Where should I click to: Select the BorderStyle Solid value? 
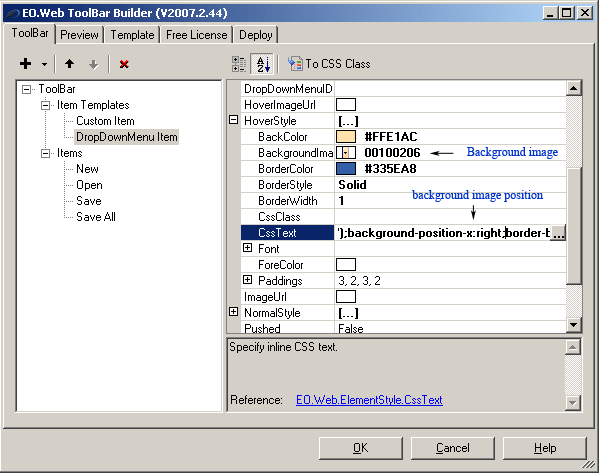coord(352,185)
